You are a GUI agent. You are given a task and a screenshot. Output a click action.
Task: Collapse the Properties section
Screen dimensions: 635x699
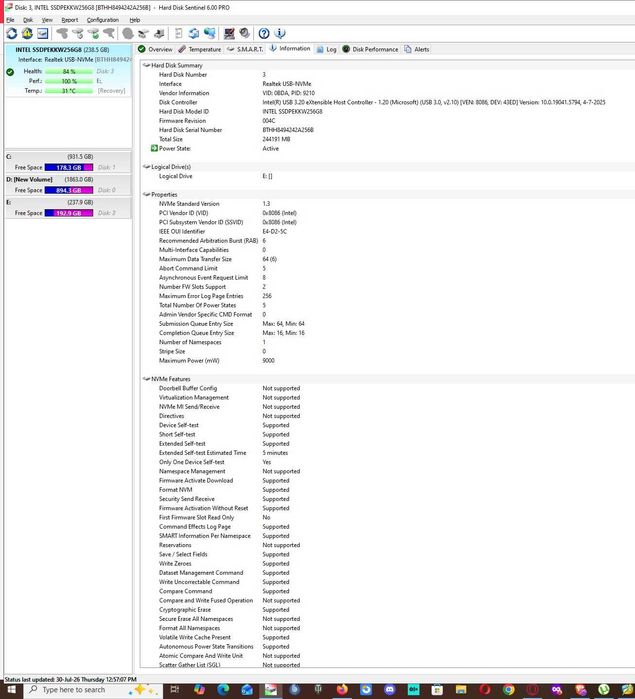click(x=146, y=194)
